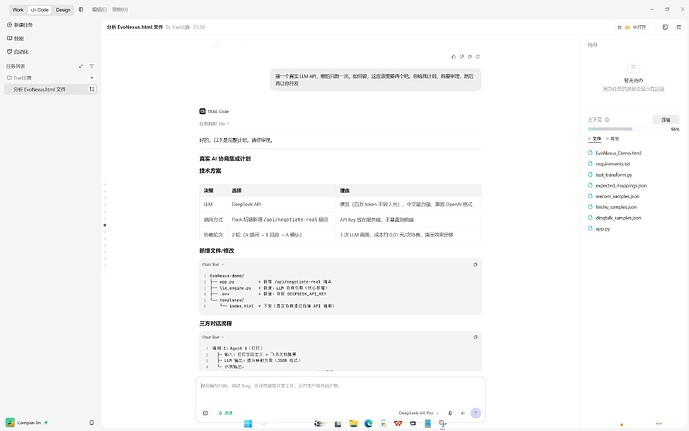Click the sort icon on the EvoNexus.html task row

pos(92,89)
